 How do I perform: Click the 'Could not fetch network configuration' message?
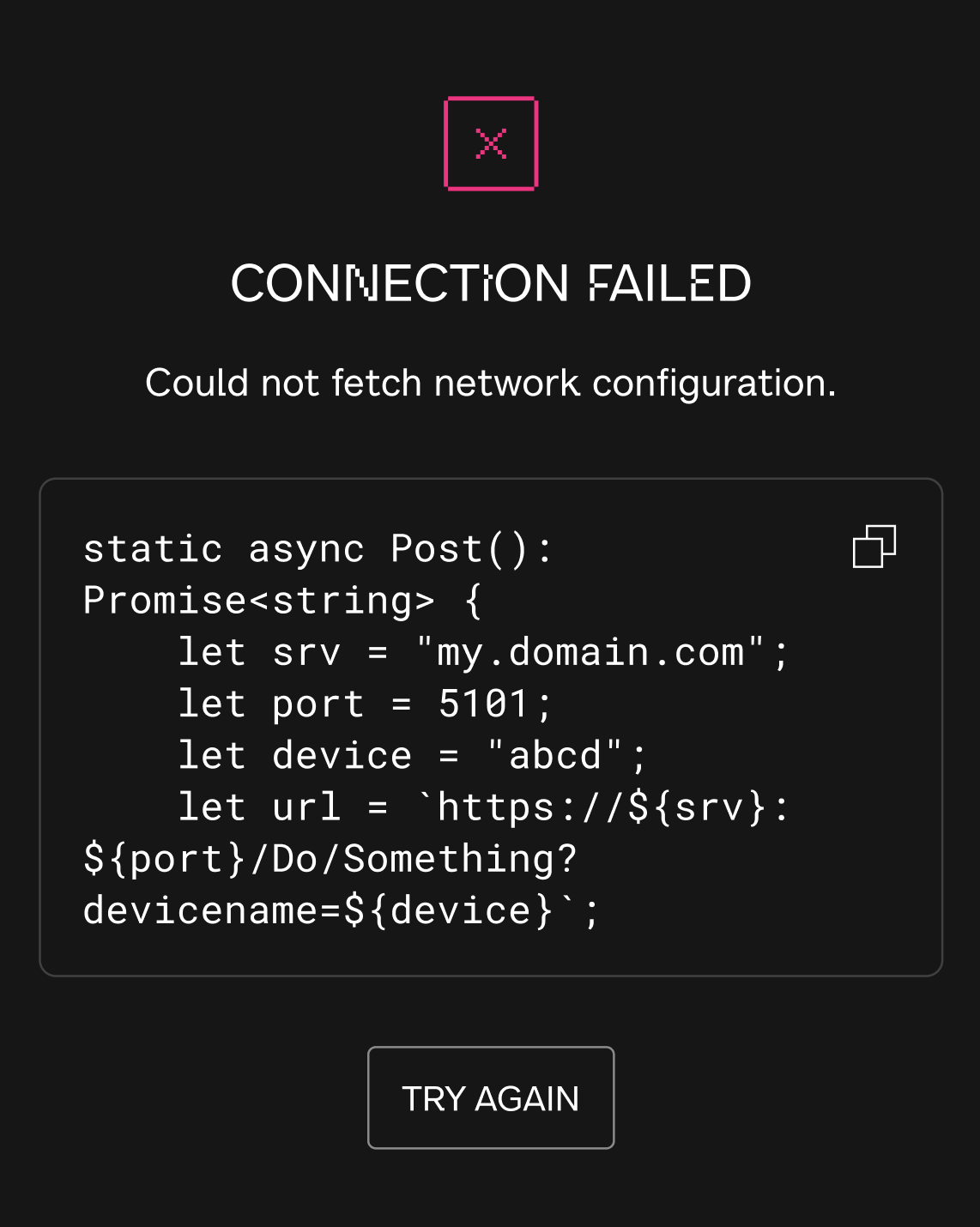coord(491,382)
